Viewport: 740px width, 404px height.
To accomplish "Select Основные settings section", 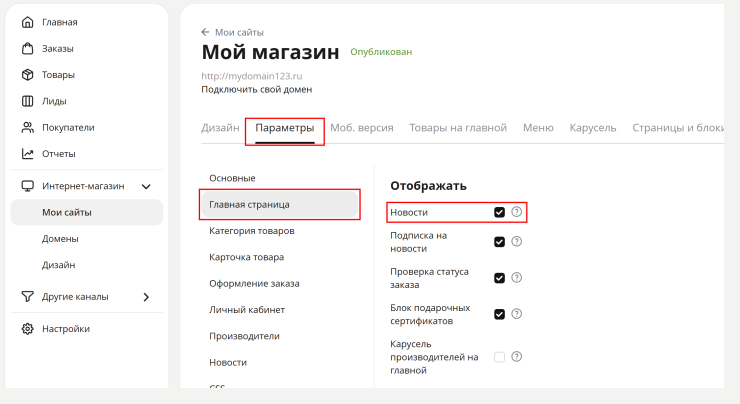I will (x=232, y=178).
